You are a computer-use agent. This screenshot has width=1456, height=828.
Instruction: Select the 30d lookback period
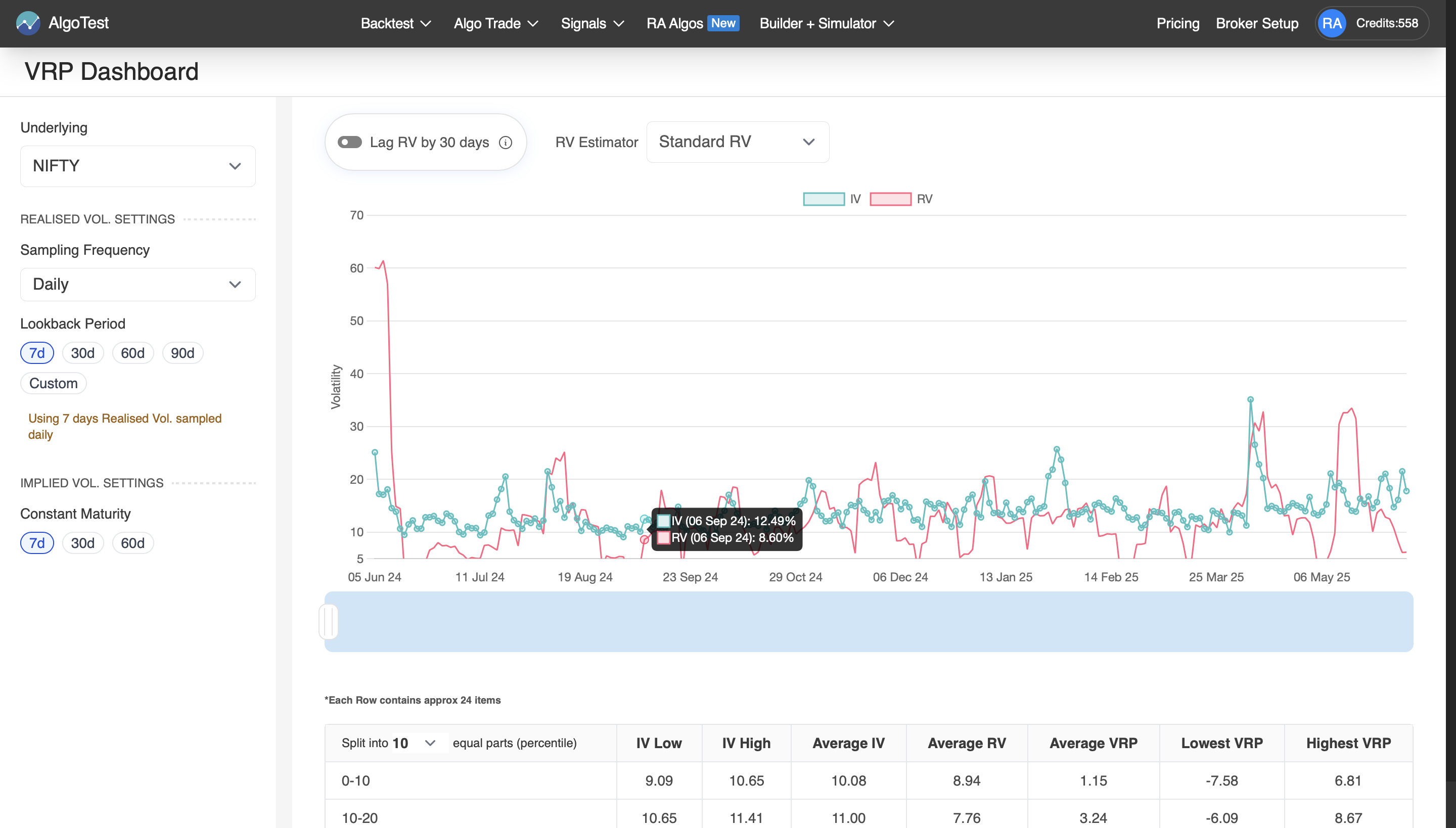pyautogui.click(x=82, y=353)
